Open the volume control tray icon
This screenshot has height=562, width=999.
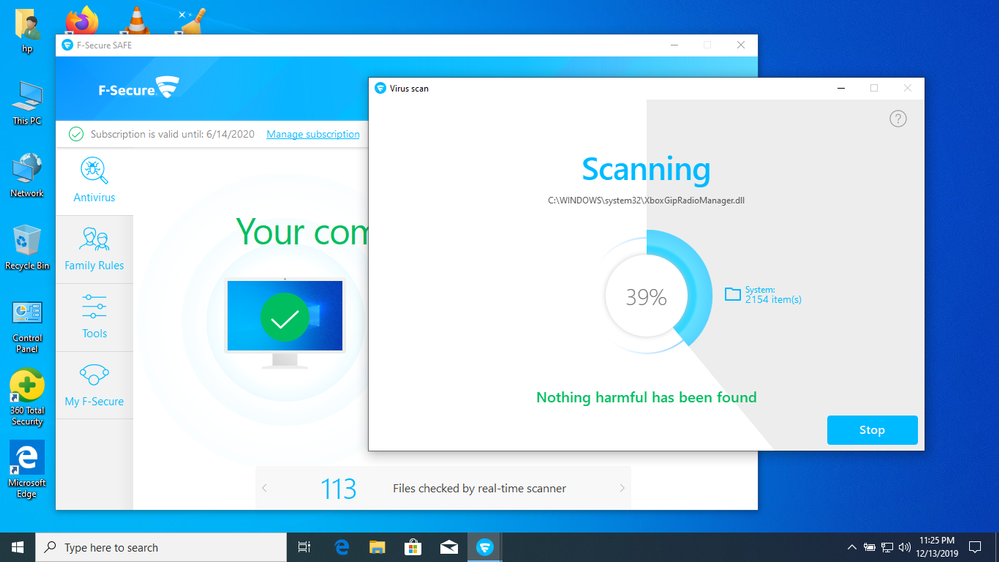905,547
